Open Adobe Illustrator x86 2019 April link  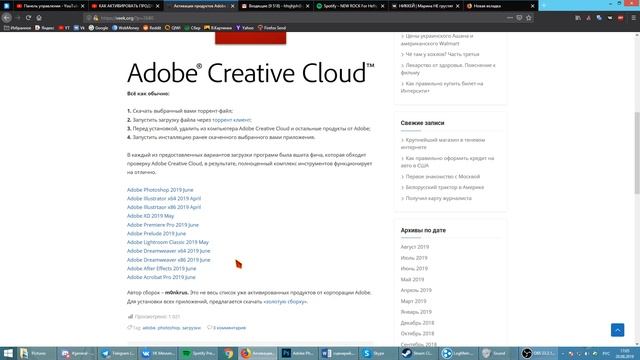click(x=164, y=207)
